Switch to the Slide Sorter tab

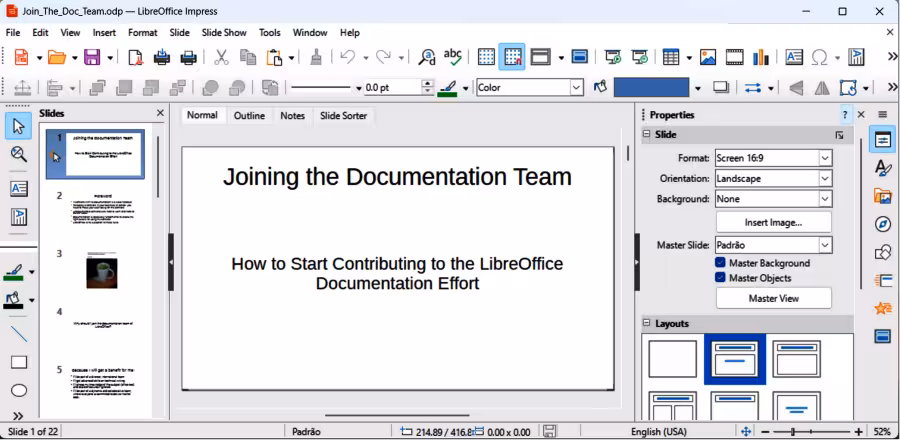pos(343,115)
